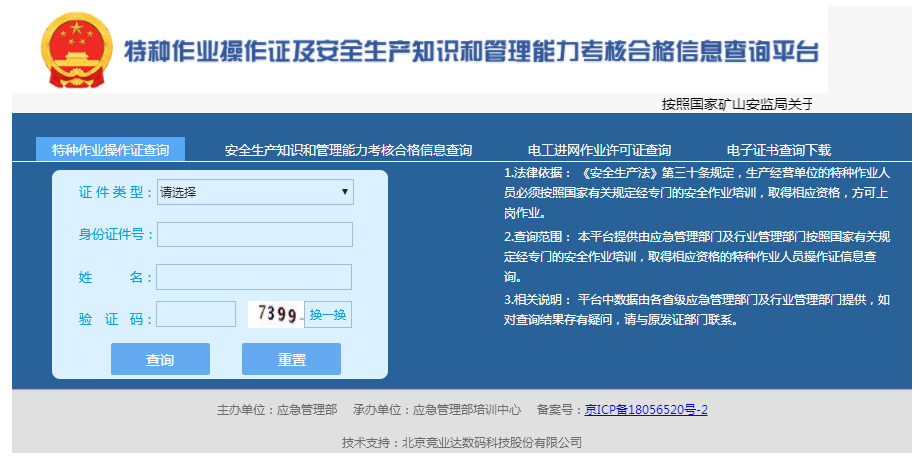Click the 1.法律依据 paragraph
This screenshot has height=458, width=922.
[x=697, y=192]
